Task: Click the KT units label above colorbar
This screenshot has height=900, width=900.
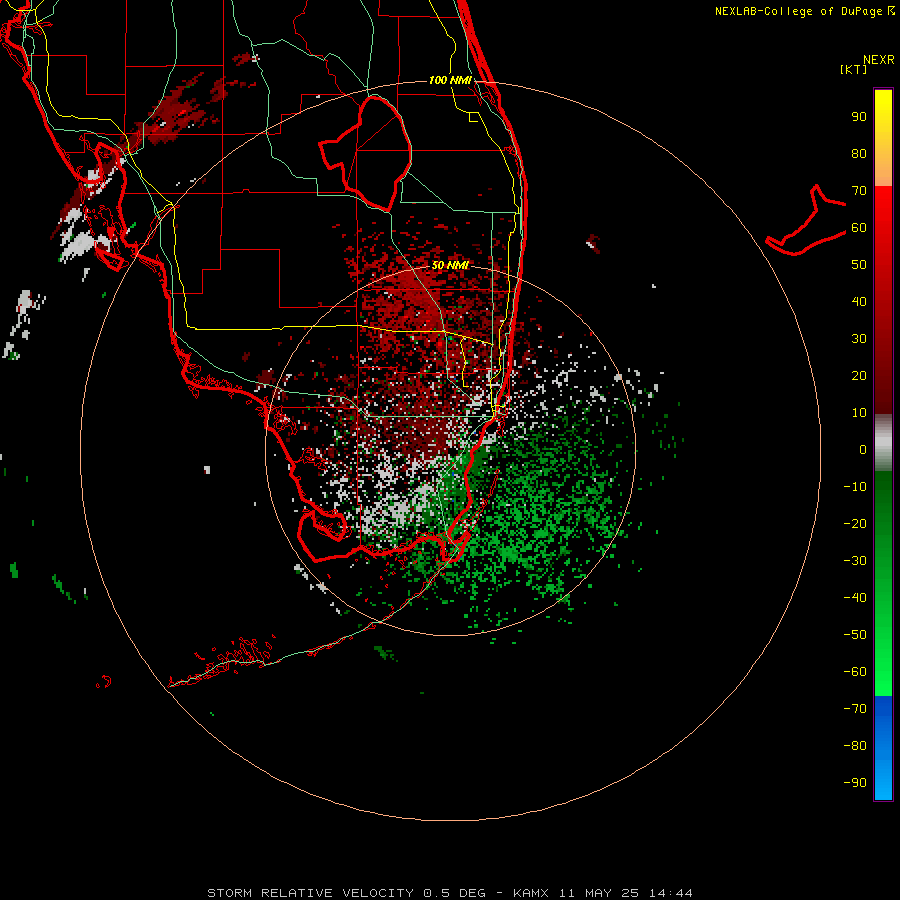Action: 854,69
